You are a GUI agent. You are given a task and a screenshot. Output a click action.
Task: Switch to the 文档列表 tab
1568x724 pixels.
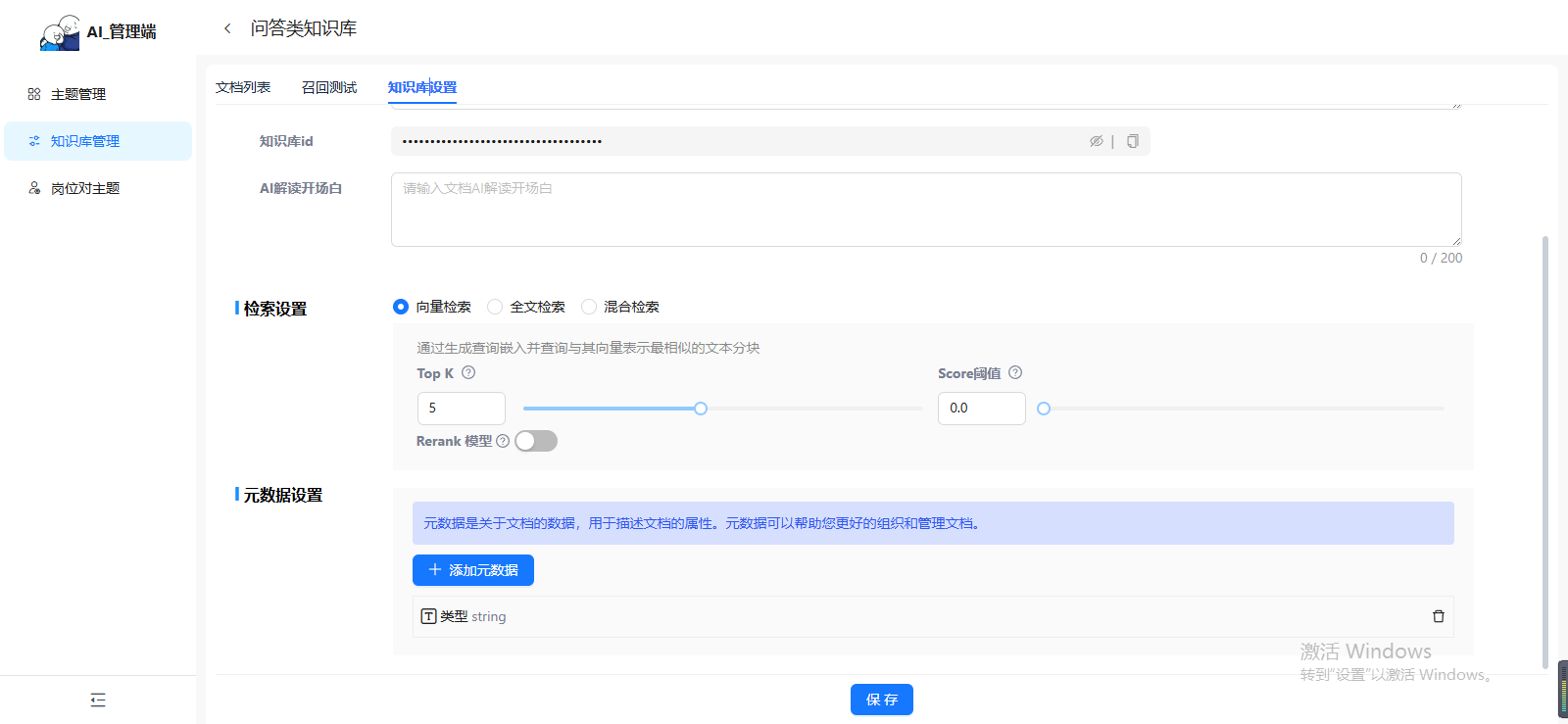243,87
